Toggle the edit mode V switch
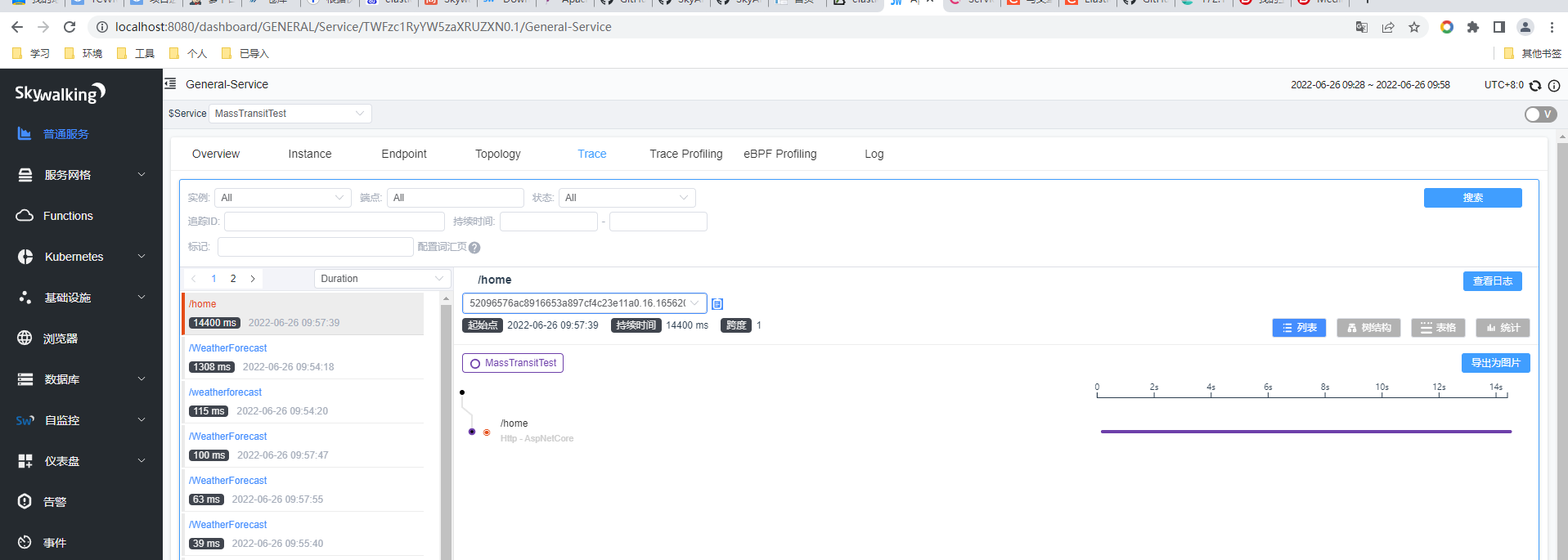 (x=1540, y=114)
